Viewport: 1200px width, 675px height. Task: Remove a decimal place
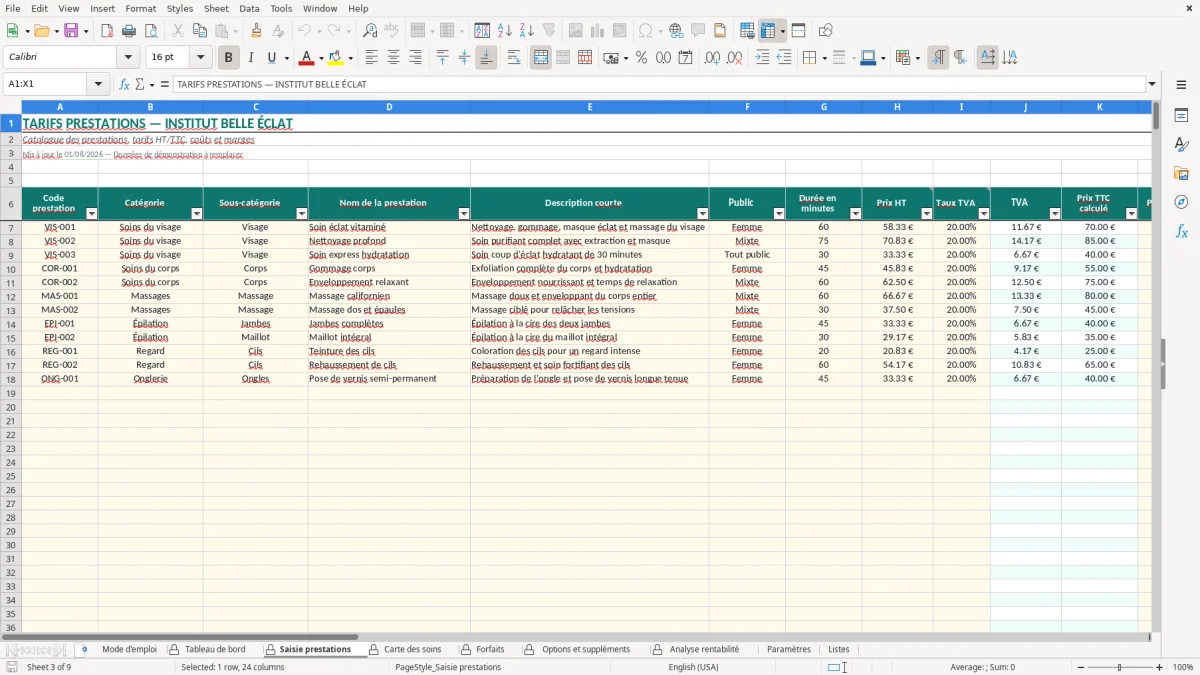tap(734, 58)
